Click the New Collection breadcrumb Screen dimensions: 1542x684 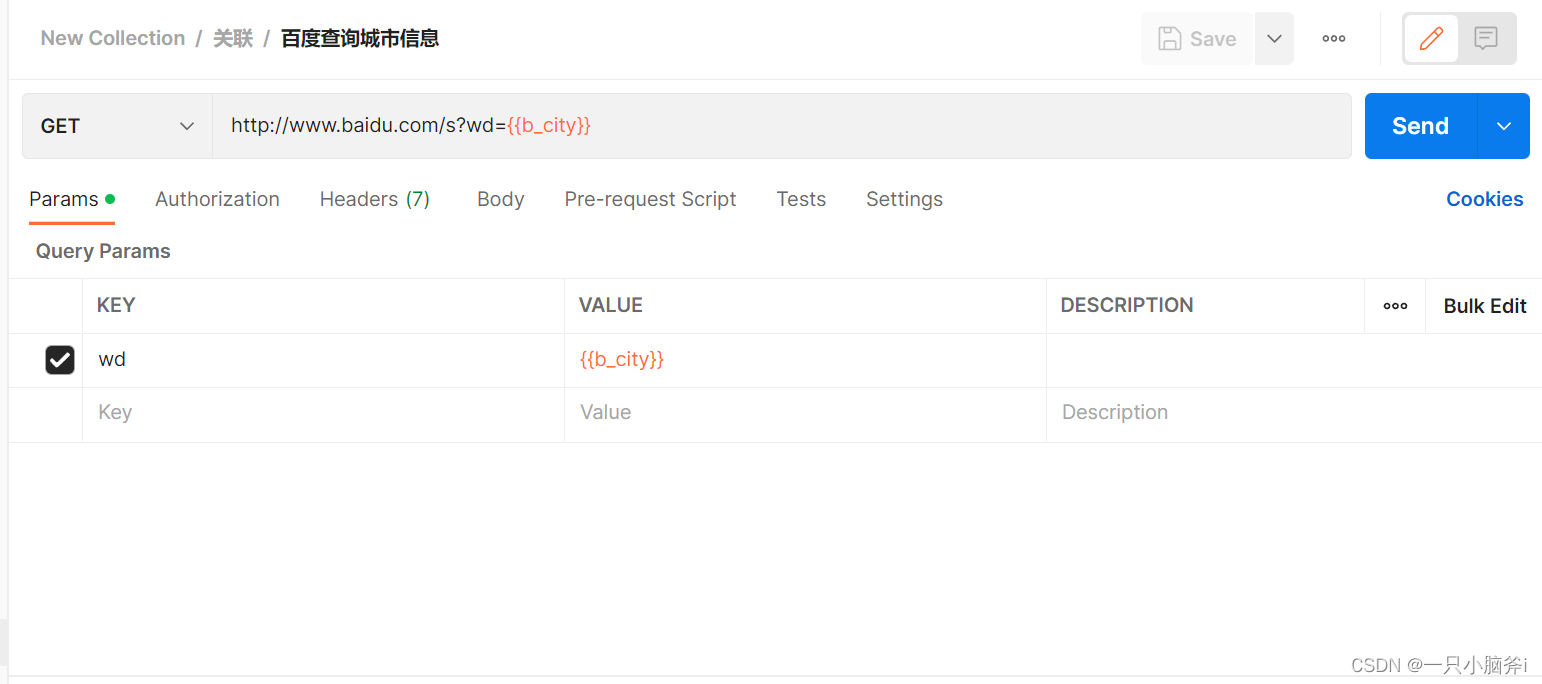click(113, 38)
